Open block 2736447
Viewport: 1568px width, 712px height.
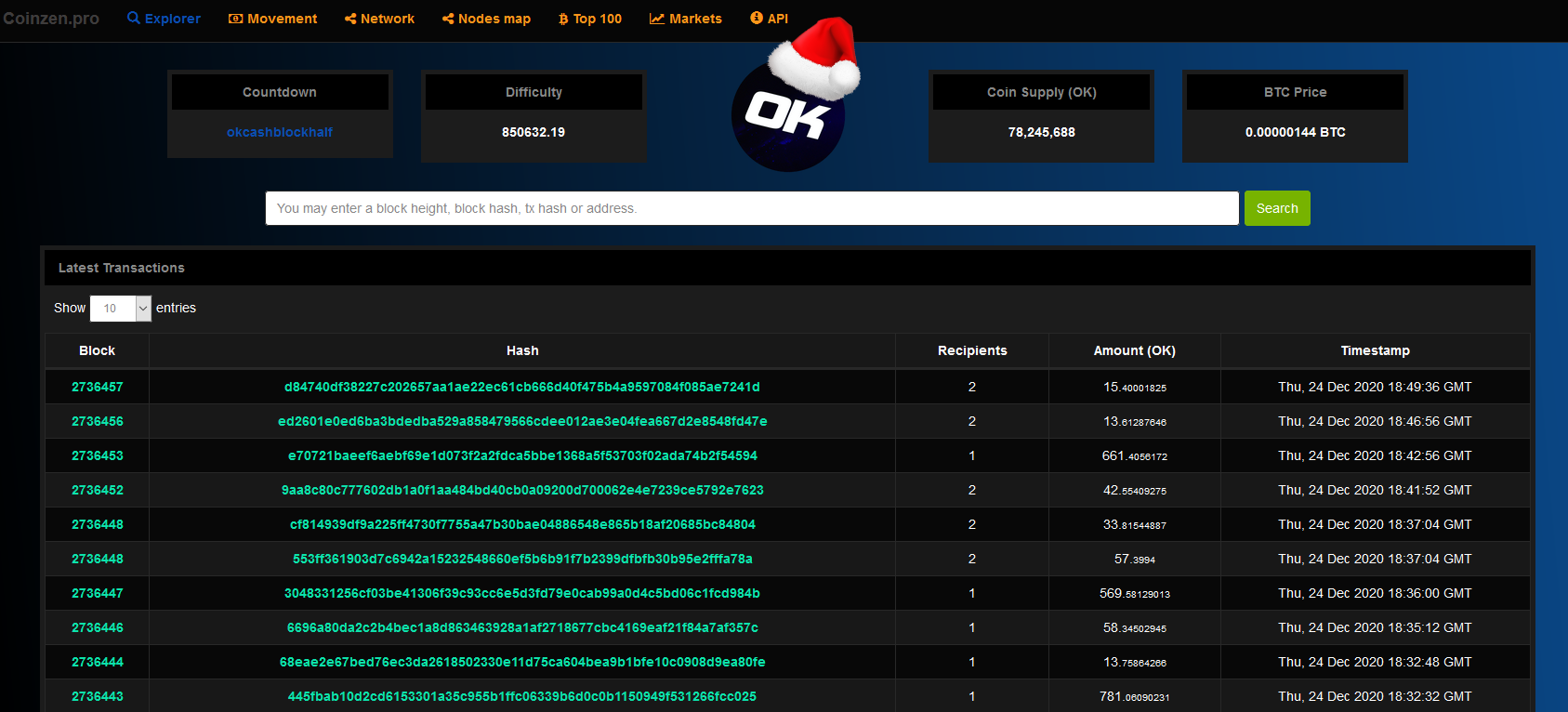[98, 593]
